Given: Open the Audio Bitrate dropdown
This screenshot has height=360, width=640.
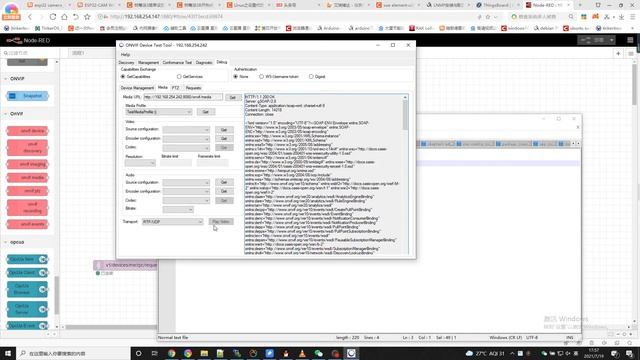Looking at the screenshot, I should point(178,209).
